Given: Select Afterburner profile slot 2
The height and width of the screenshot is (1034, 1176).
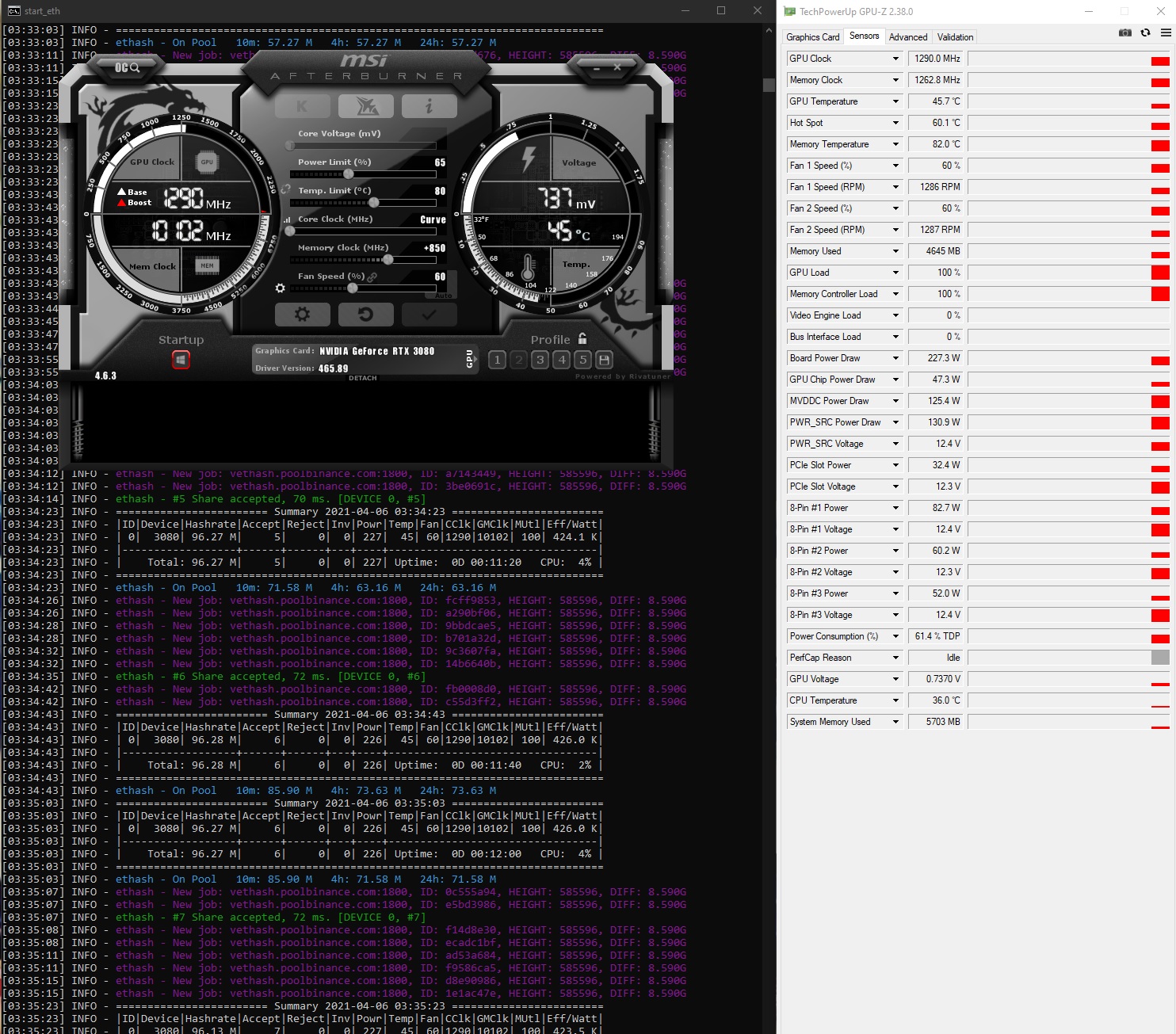Looking at the screenshot, I should 519,360.
